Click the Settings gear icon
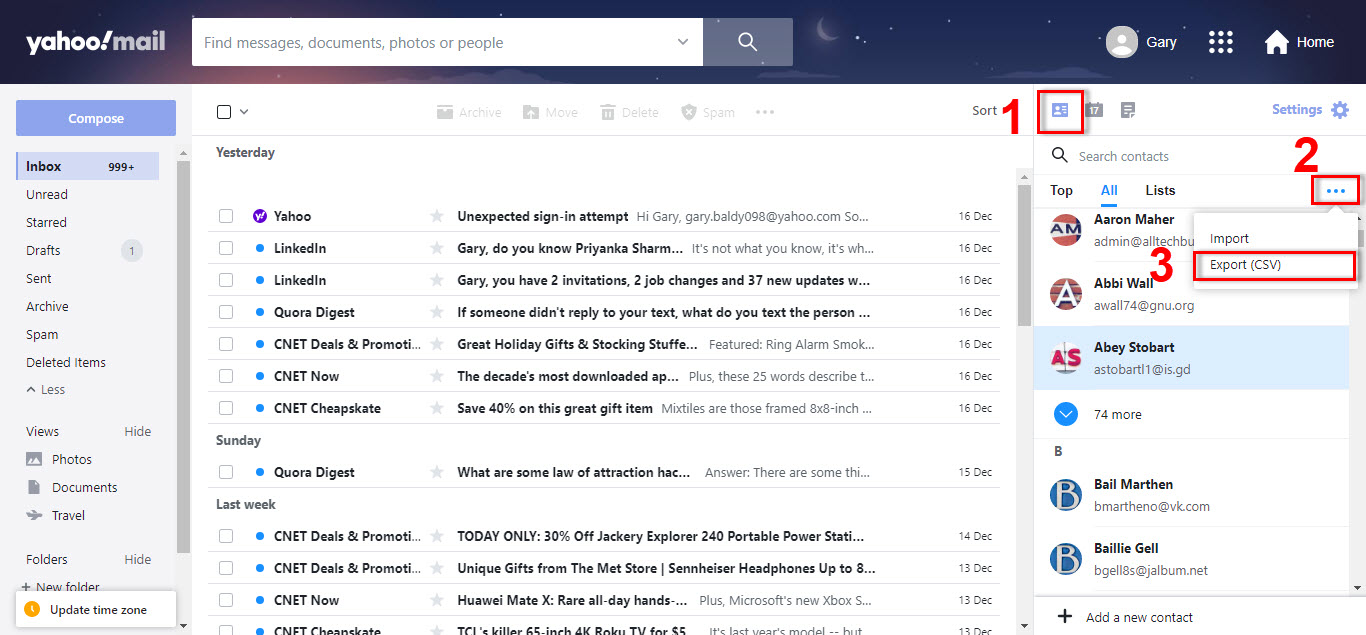The width and height of the screenshot is (1366, 635). 1340,110
